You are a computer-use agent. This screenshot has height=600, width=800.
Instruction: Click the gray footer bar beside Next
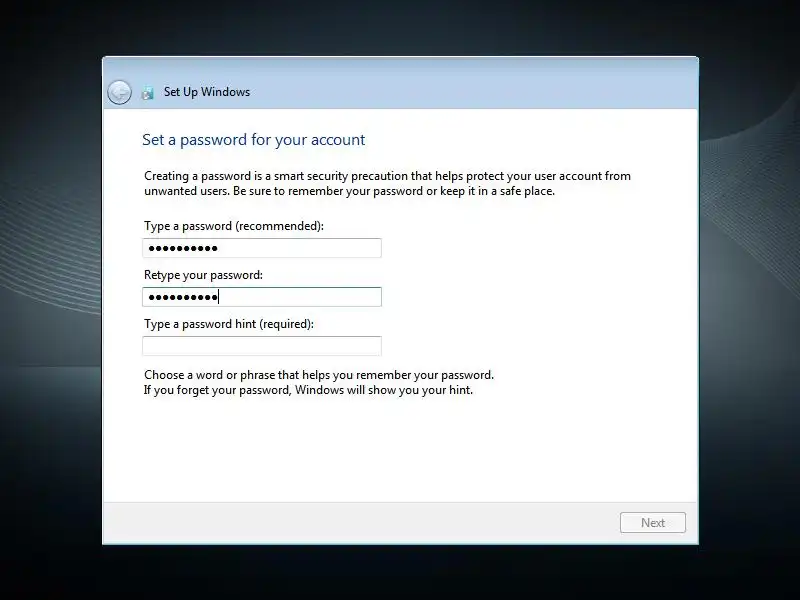tap(357, 522)
